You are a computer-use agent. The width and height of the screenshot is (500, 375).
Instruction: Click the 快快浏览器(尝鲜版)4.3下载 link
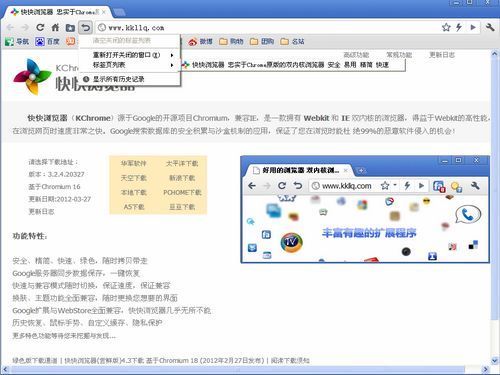[104, 360]
